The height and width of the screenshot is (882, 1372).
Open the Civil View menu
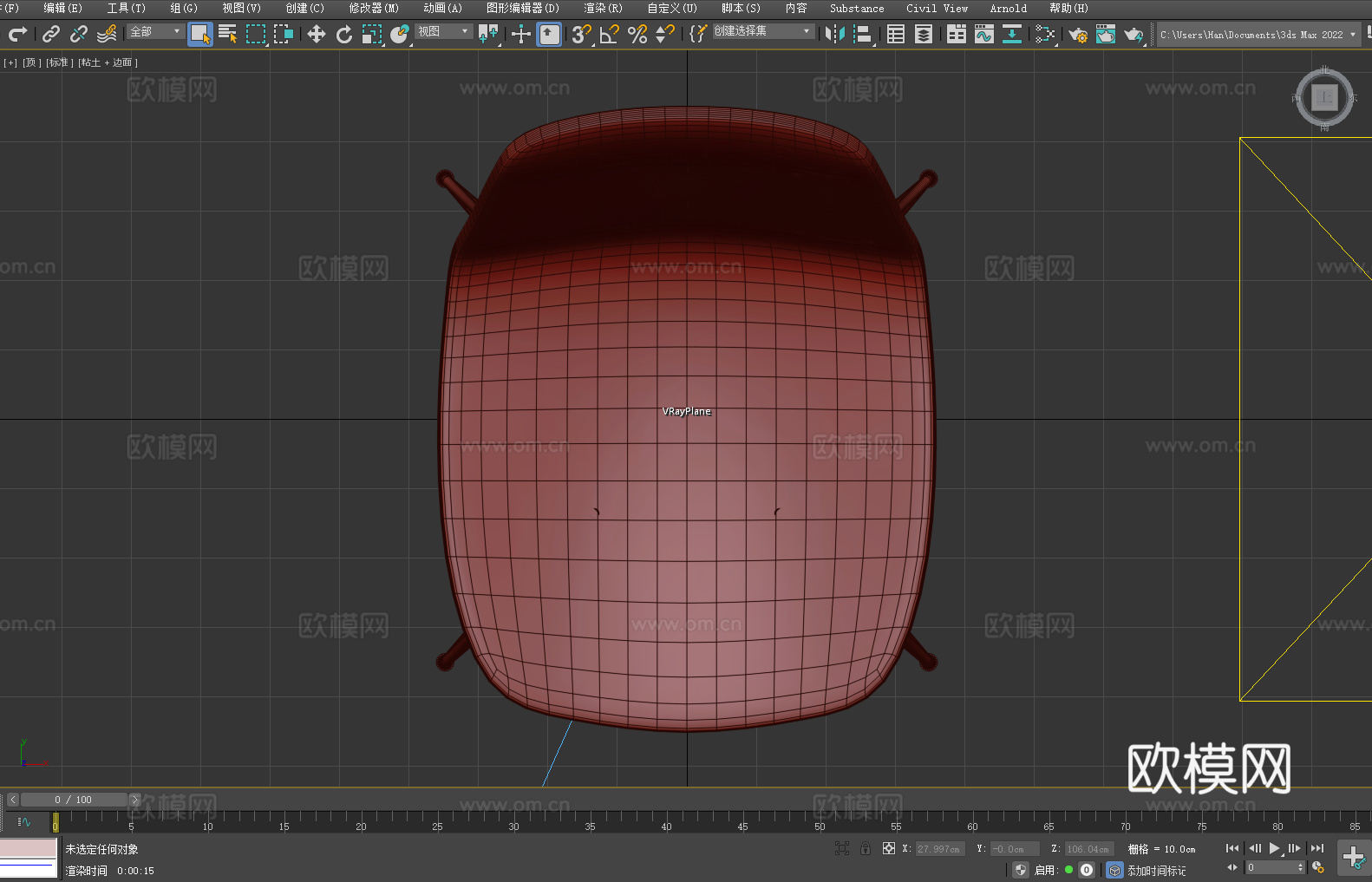click(937, 8)
